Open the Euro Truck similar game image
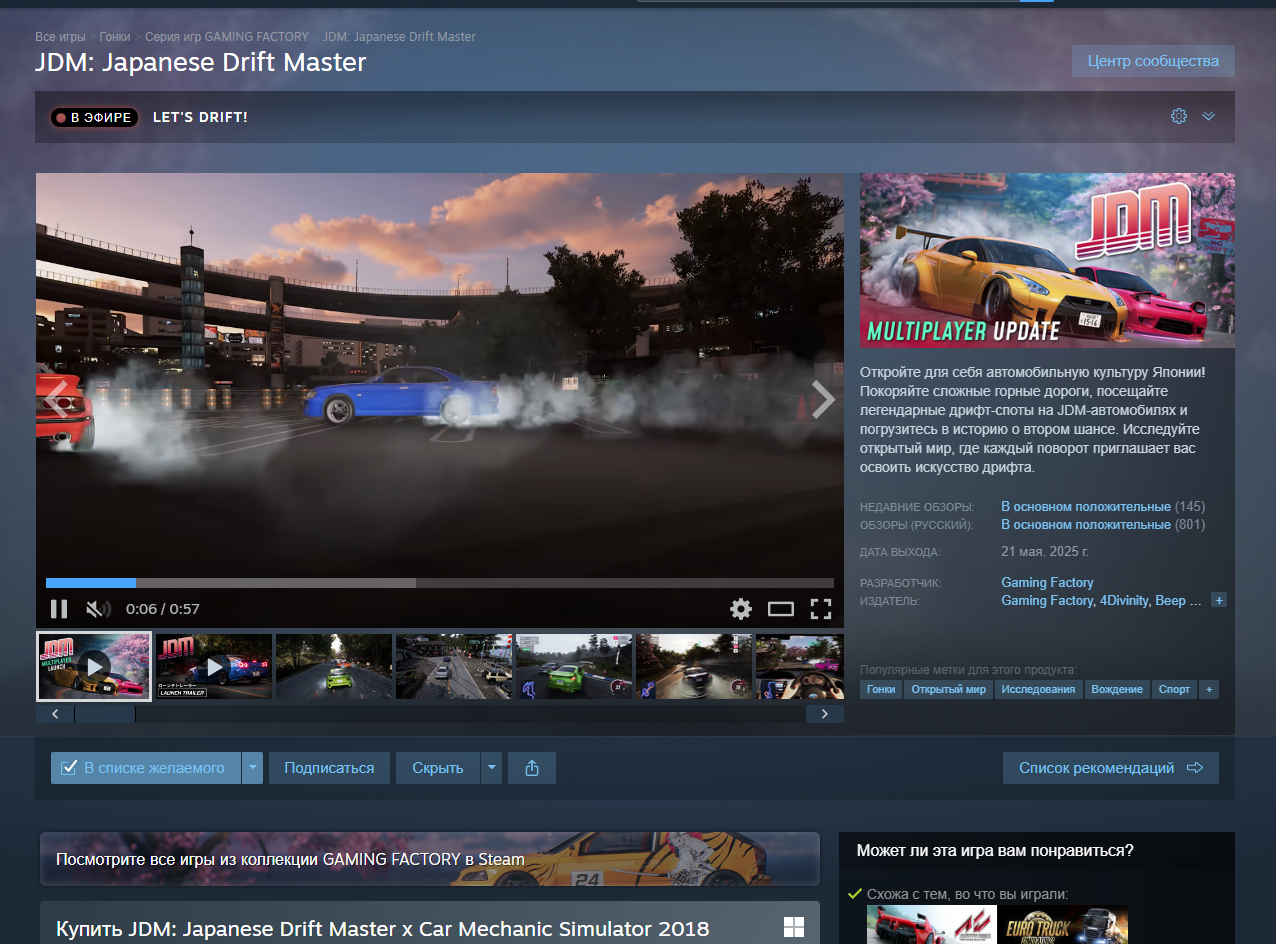The width and height of the screenshot is (1276, 944). click(x=1064, y=925)
